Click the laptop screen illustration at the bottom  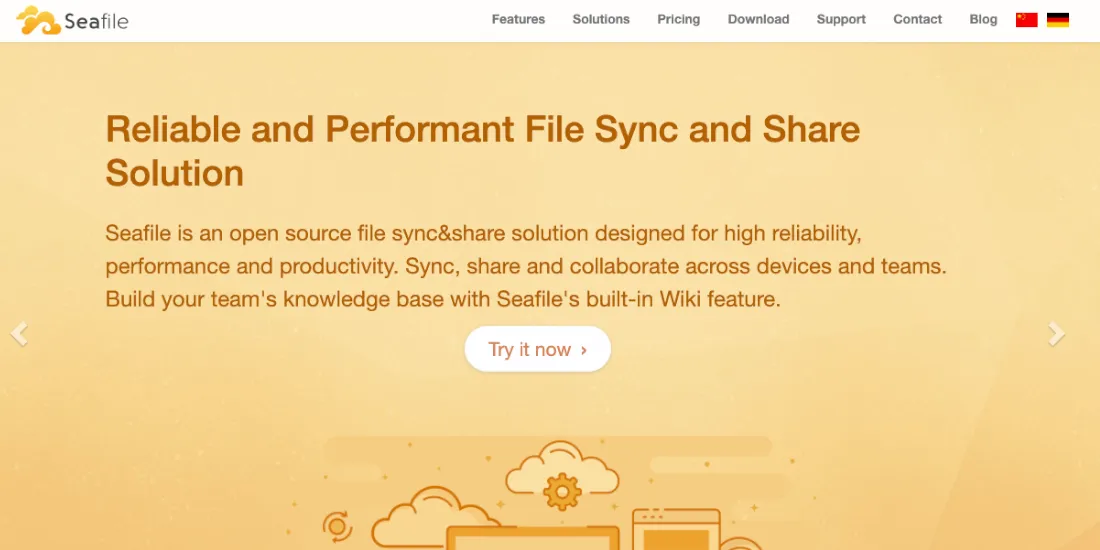pos(532,538)
